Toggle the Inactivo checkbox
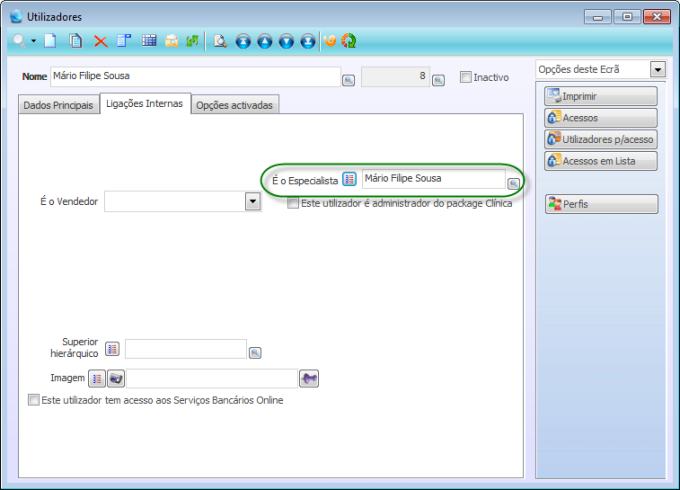The width and height of the screenshot is (680, 490). pyautogui.click(x=466, y=77)
